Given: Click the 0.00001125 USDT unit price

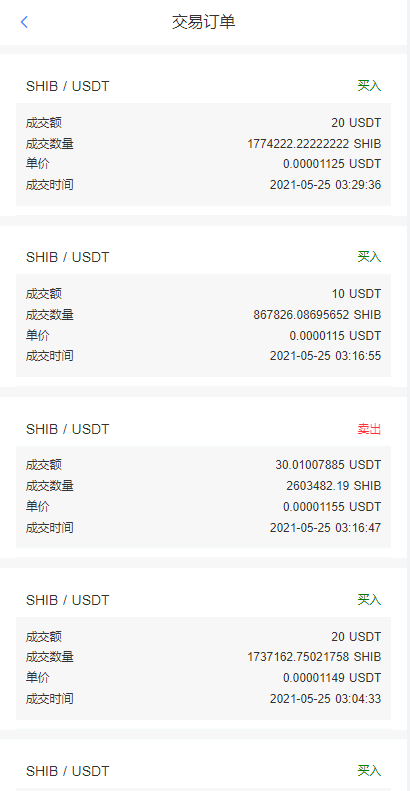Looking at the screenshot, I should pyautogui.click(x=332, y=164).
